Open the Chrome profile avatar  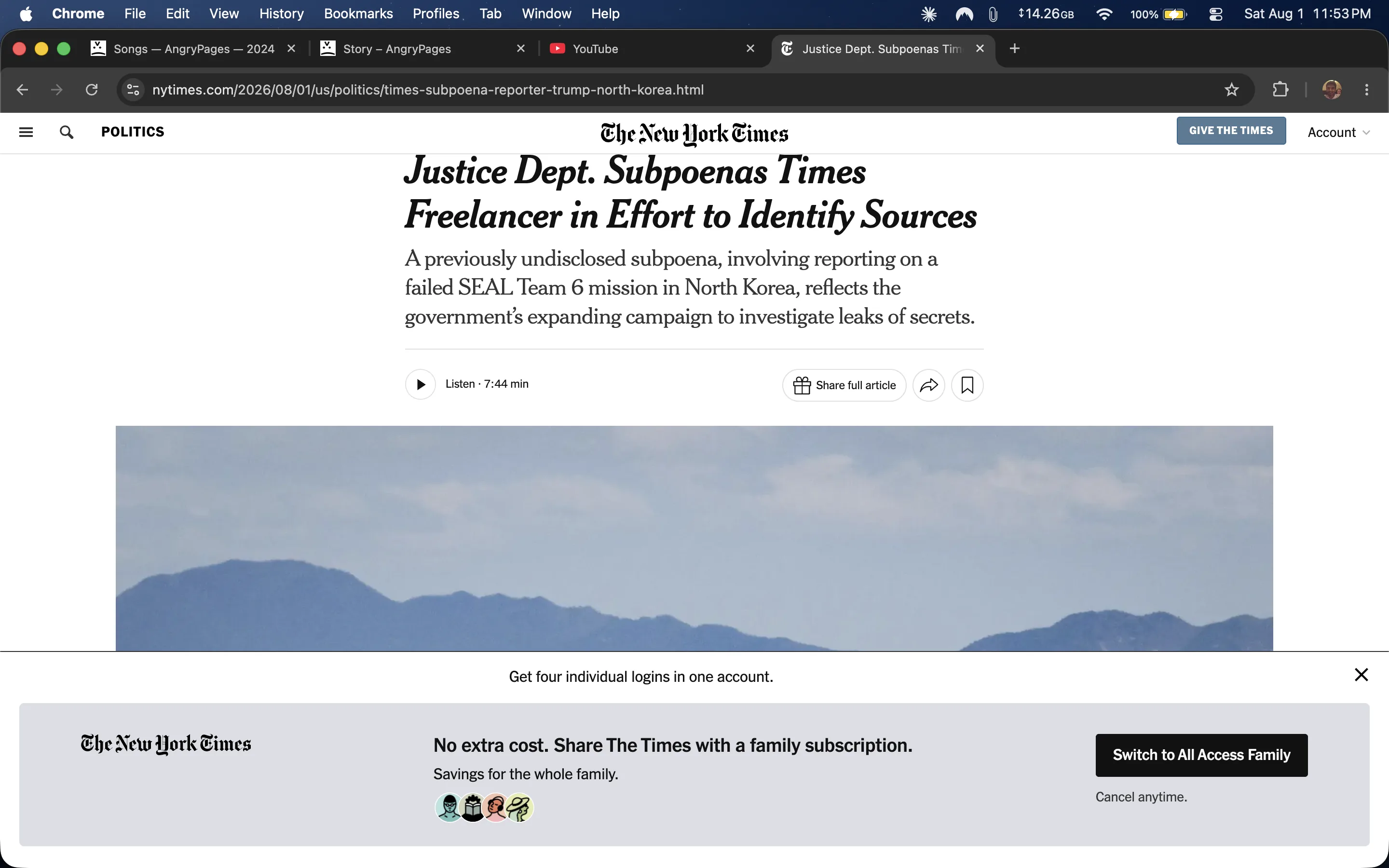point(1332,90)
